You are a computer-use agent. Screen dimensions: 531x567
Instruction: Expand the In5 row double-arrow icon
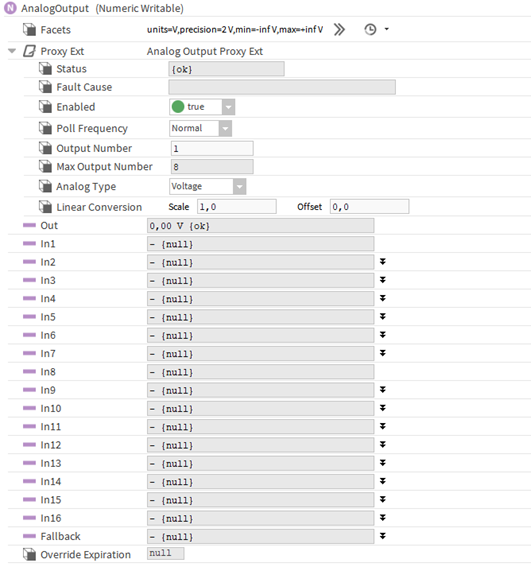pyautogui.click(x=383, y=316)
